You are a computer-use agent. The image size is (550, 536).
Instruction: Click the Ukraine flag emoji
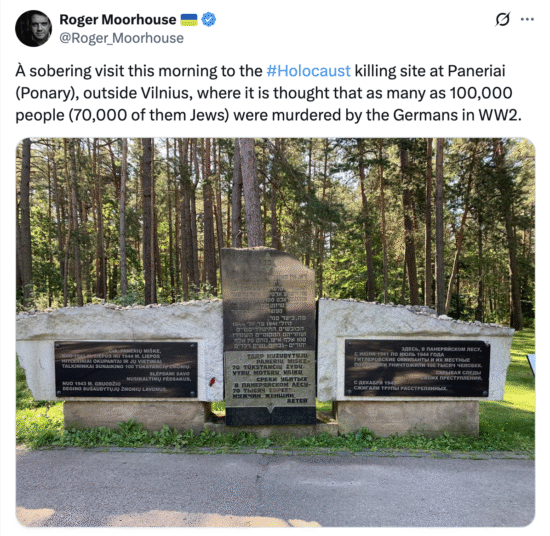(189, 20)
